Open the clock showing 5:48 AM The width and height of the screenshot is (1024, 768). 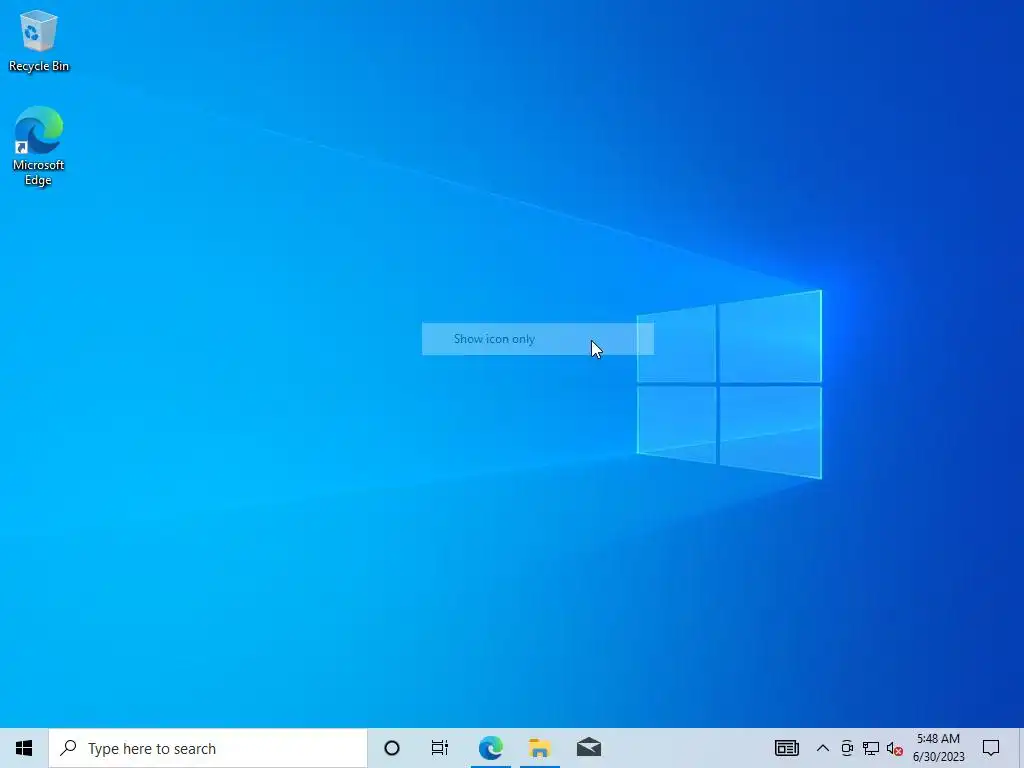point(938,748)
